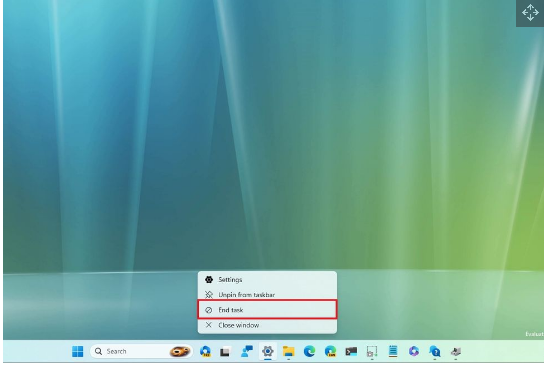Click the move arrows icon at top right
The image size is (550, 367).
530,13
